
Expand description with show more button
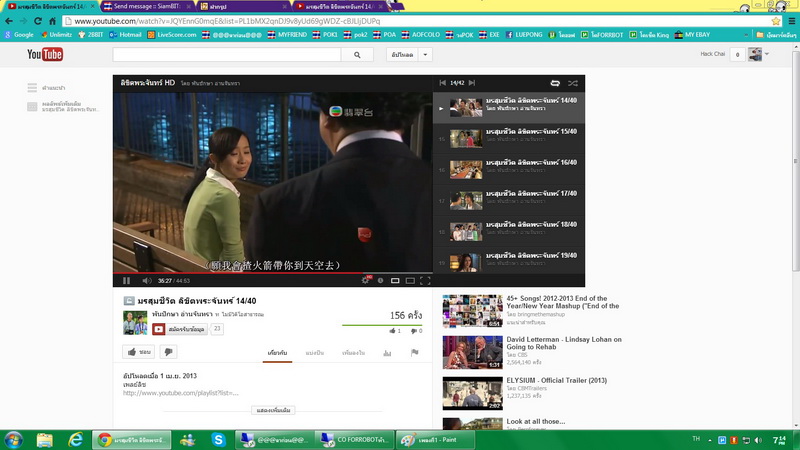[273, 410]
